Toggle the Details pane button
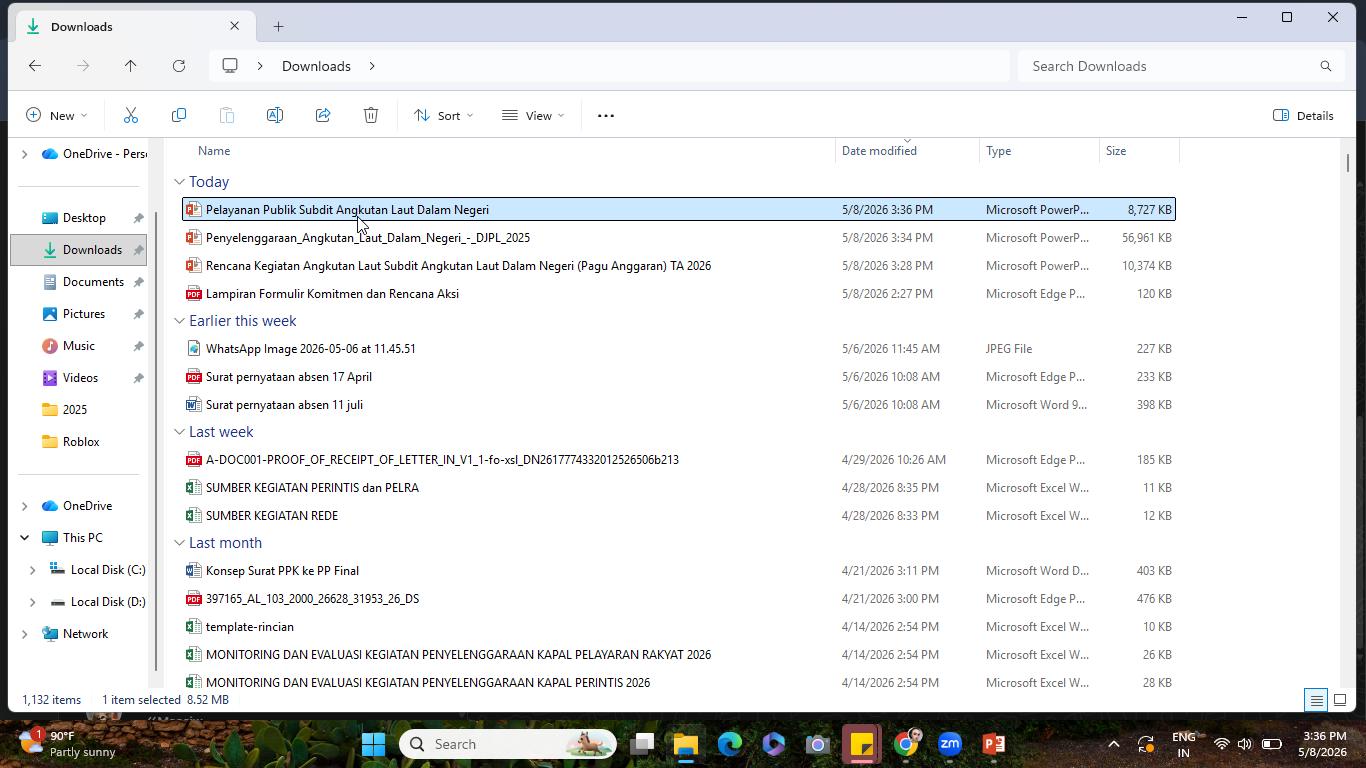This screenshot has width=1366, height=768. pyautogui.click(x=1303, y=115)
